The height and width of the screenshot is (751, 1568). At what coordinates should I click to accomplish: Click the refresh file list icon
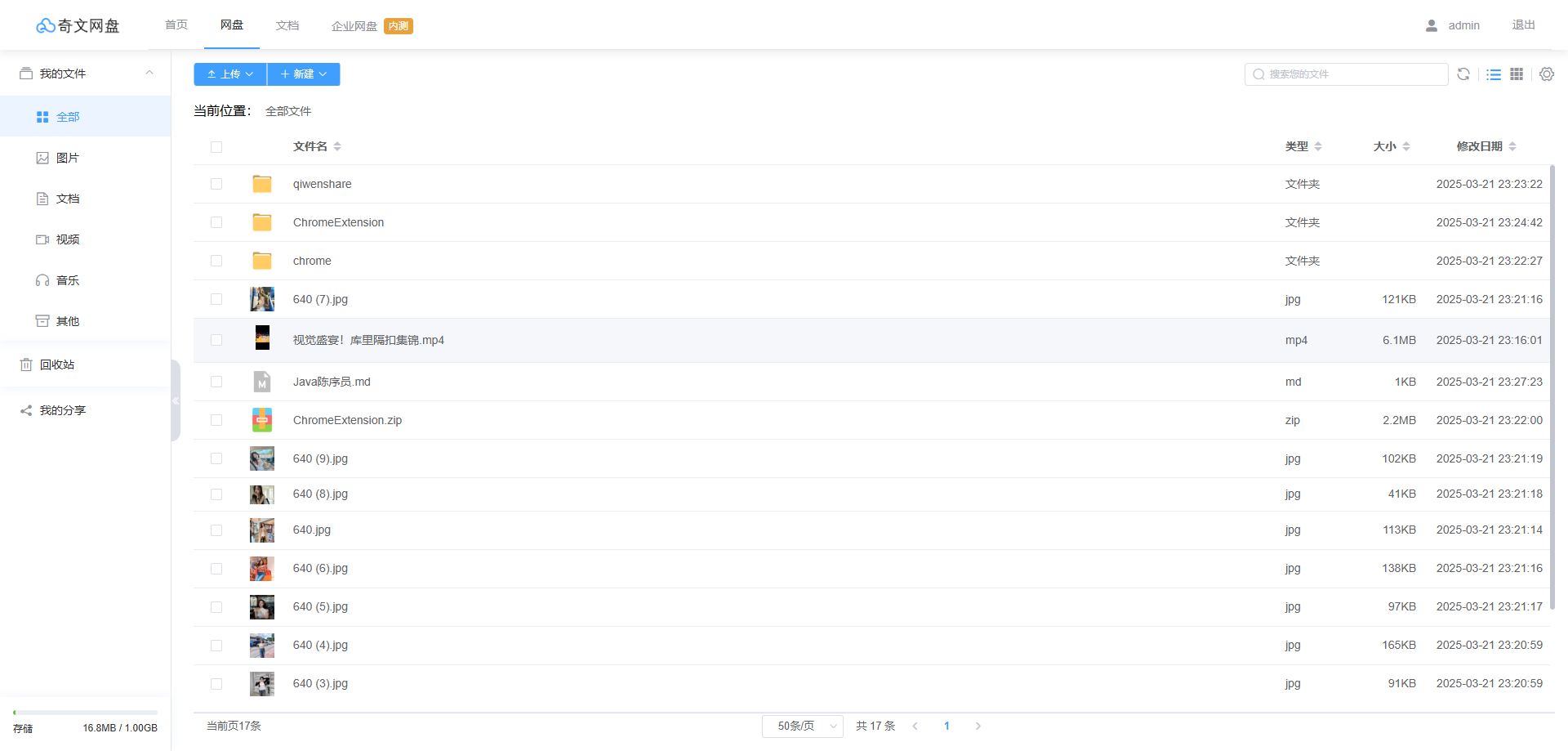[1463, 74]
